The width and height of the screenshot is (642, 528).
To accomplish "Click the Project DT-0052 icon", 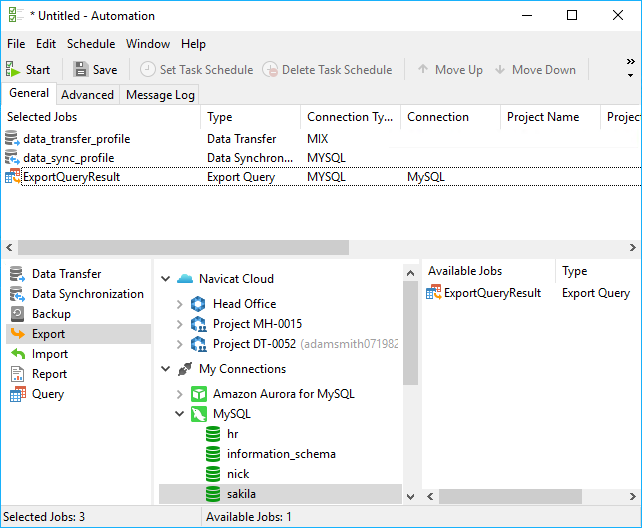I will (x=199, y=344).
